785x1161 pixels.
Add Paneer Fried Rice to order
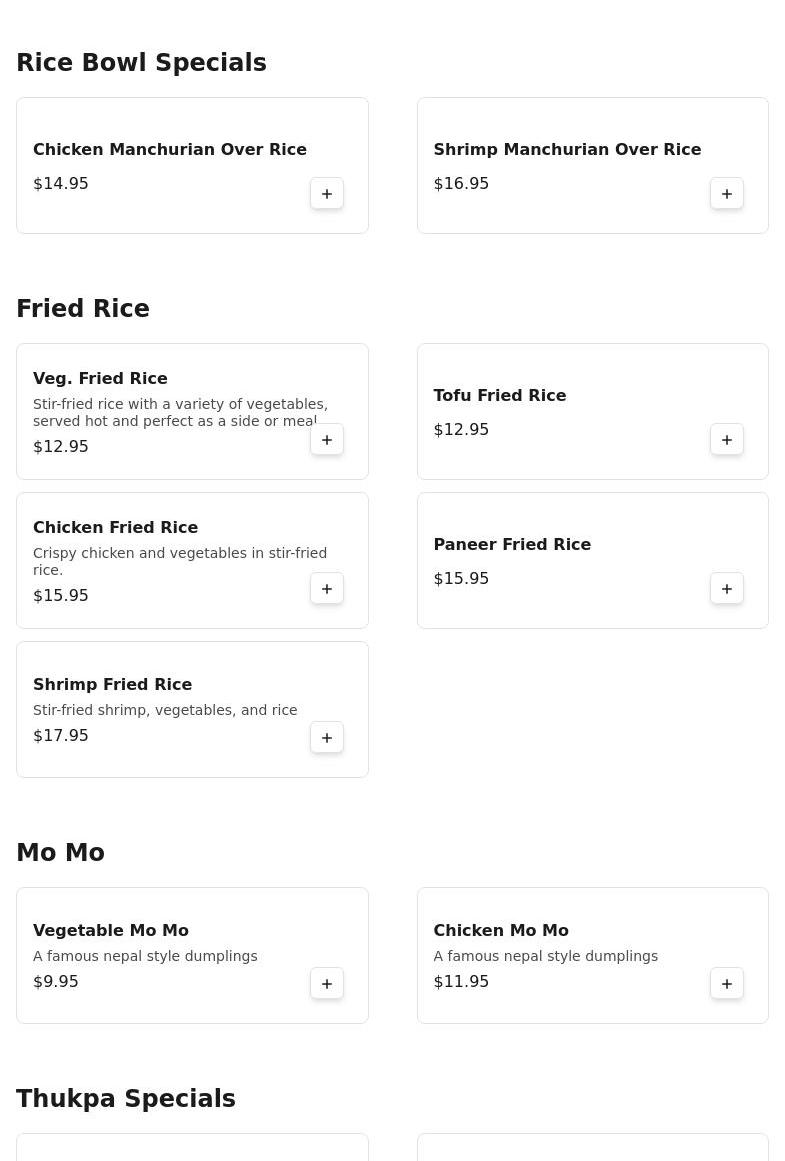click(x=727, y=589)
